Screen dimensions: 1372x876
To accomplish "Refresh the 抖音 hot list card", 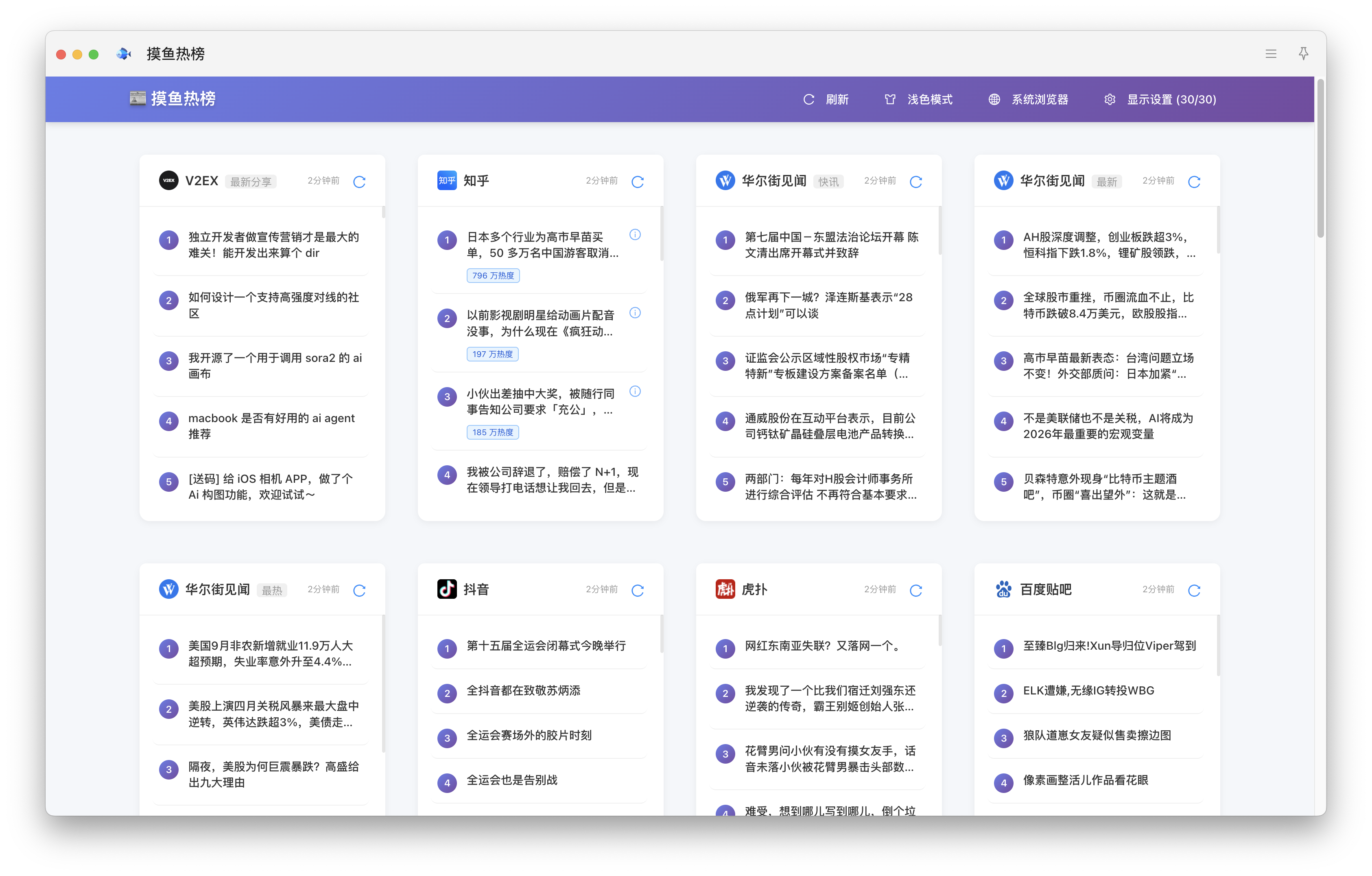I will pyautogui.click(x=637, y=591).
